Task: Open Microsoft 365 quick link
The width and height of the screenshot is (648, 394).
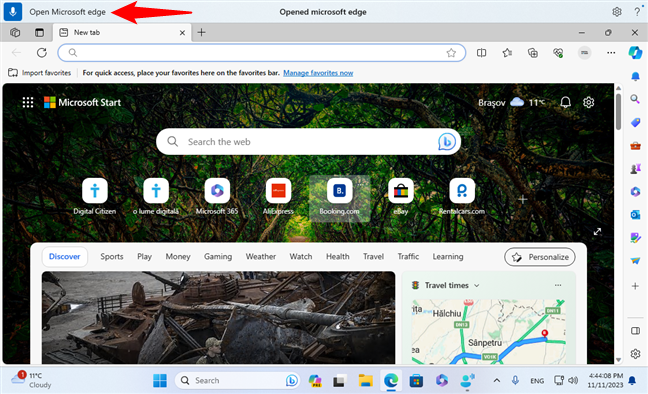Action: pyautogui.click(x=217, y=197)
